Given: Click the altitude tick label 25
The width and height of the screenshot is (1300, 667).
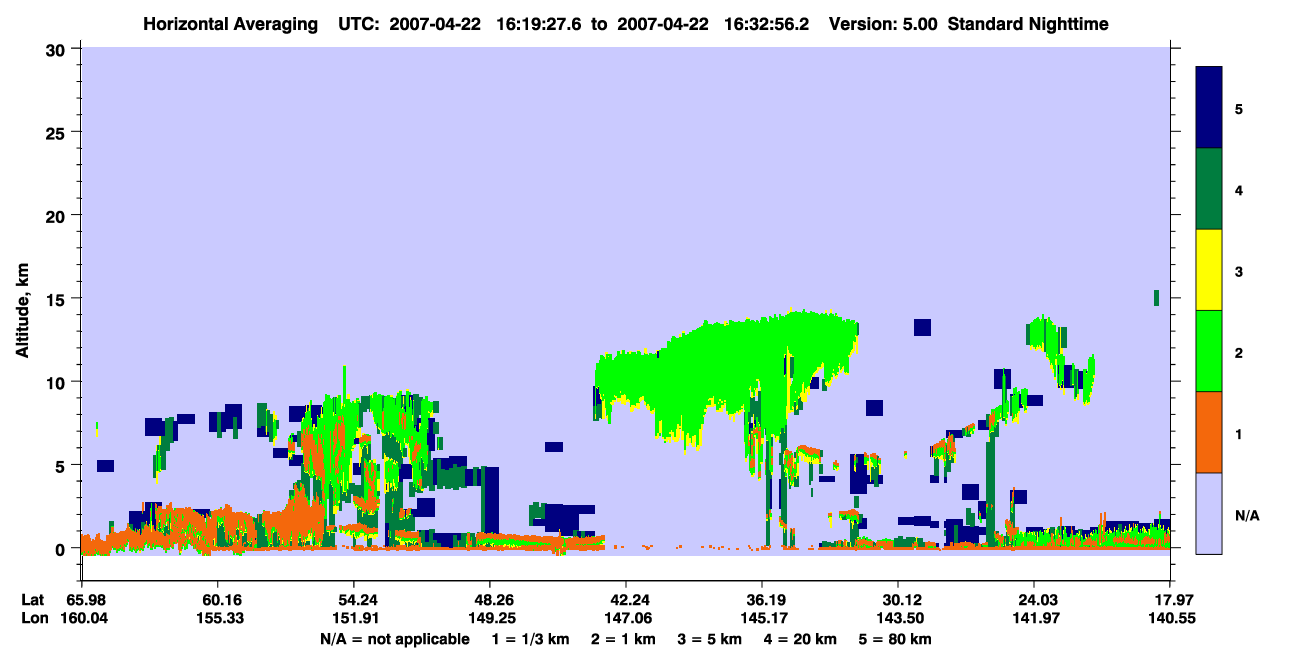Looking at the screenshot, I should tap(57, 132).
